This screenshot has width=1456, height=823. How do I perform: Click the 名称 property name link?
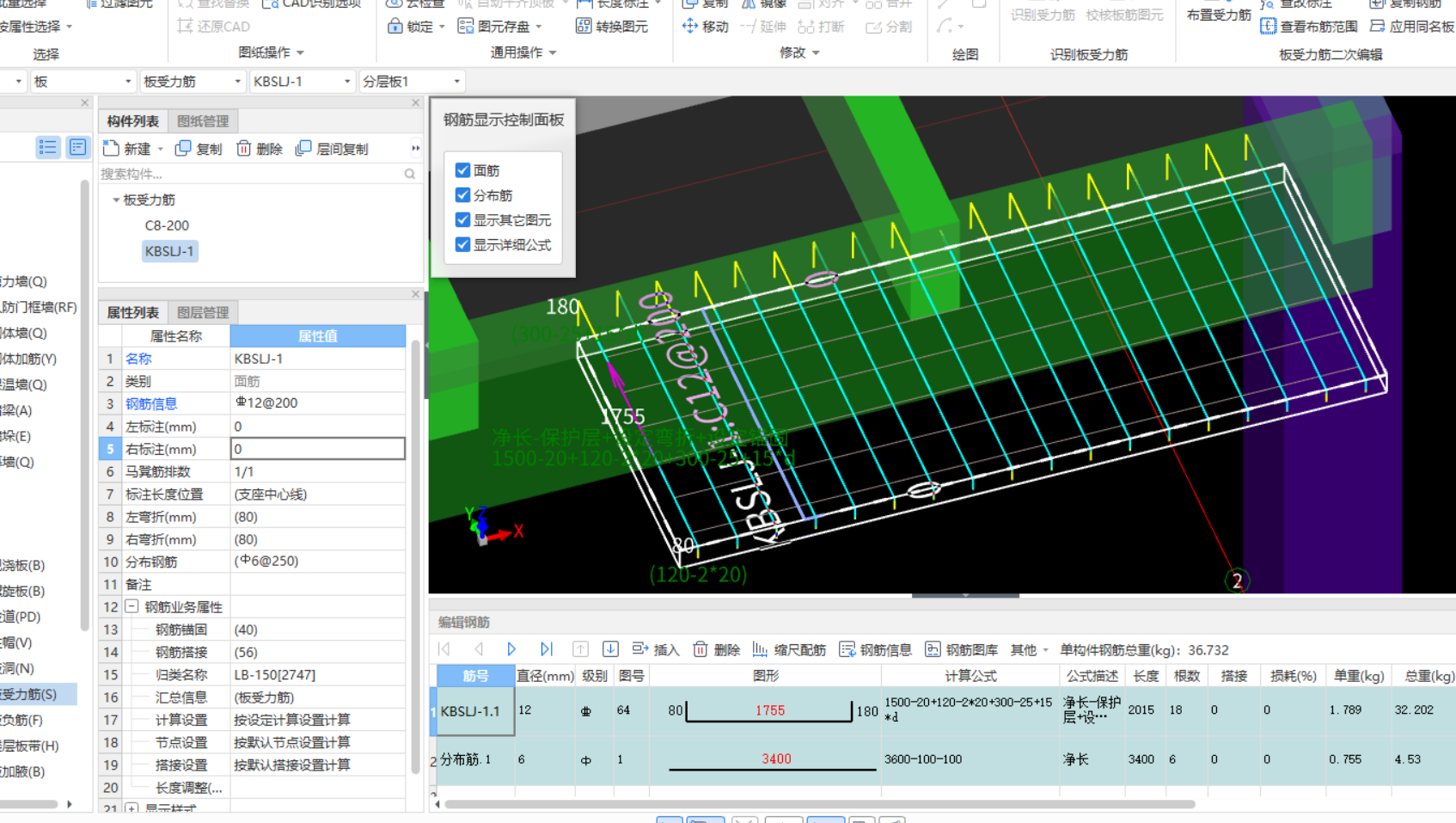(138, 359)
